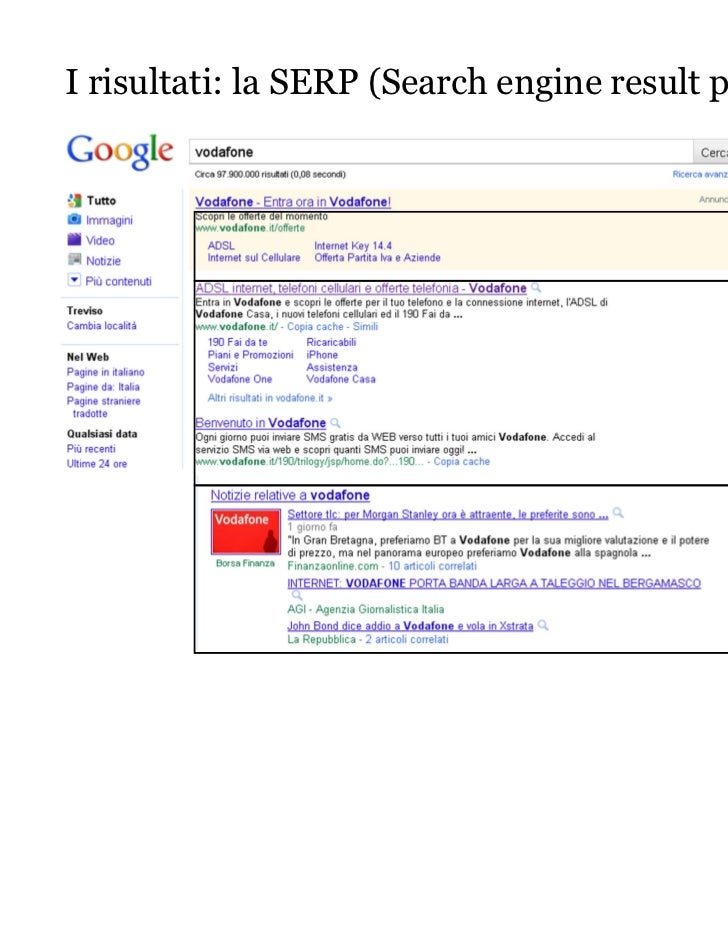Open the ADSL sitelink in the ad
This screenshot has width=728, height=943.
pyautogui.click(x=221, y=245)
